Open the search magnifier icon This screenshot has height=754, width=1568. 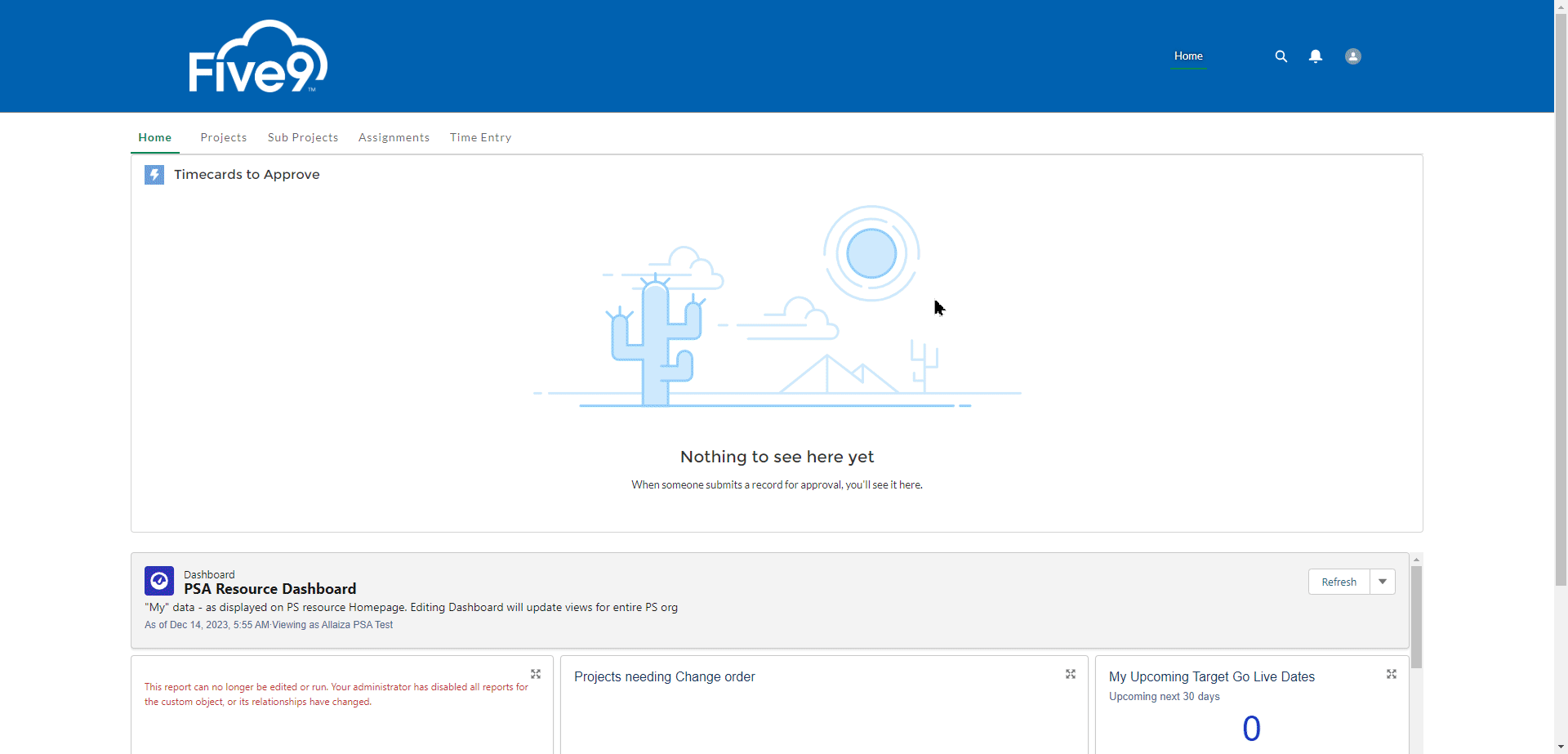[x=1281, y=56]
